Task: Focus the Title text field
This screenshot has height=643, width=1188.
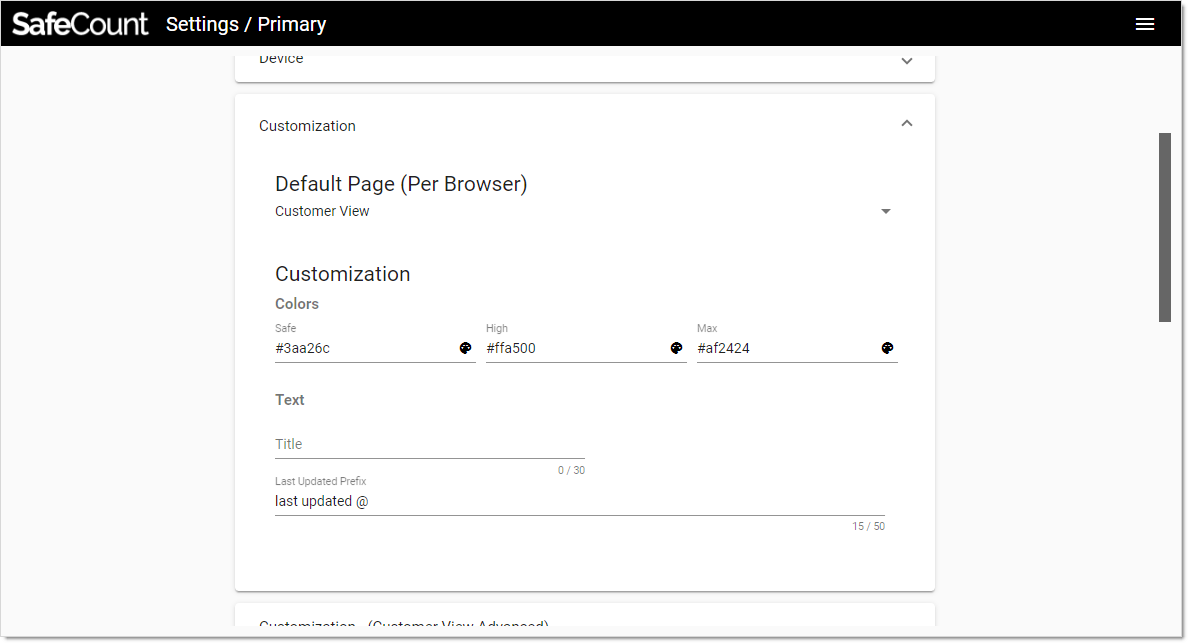Action: point(430,445)
